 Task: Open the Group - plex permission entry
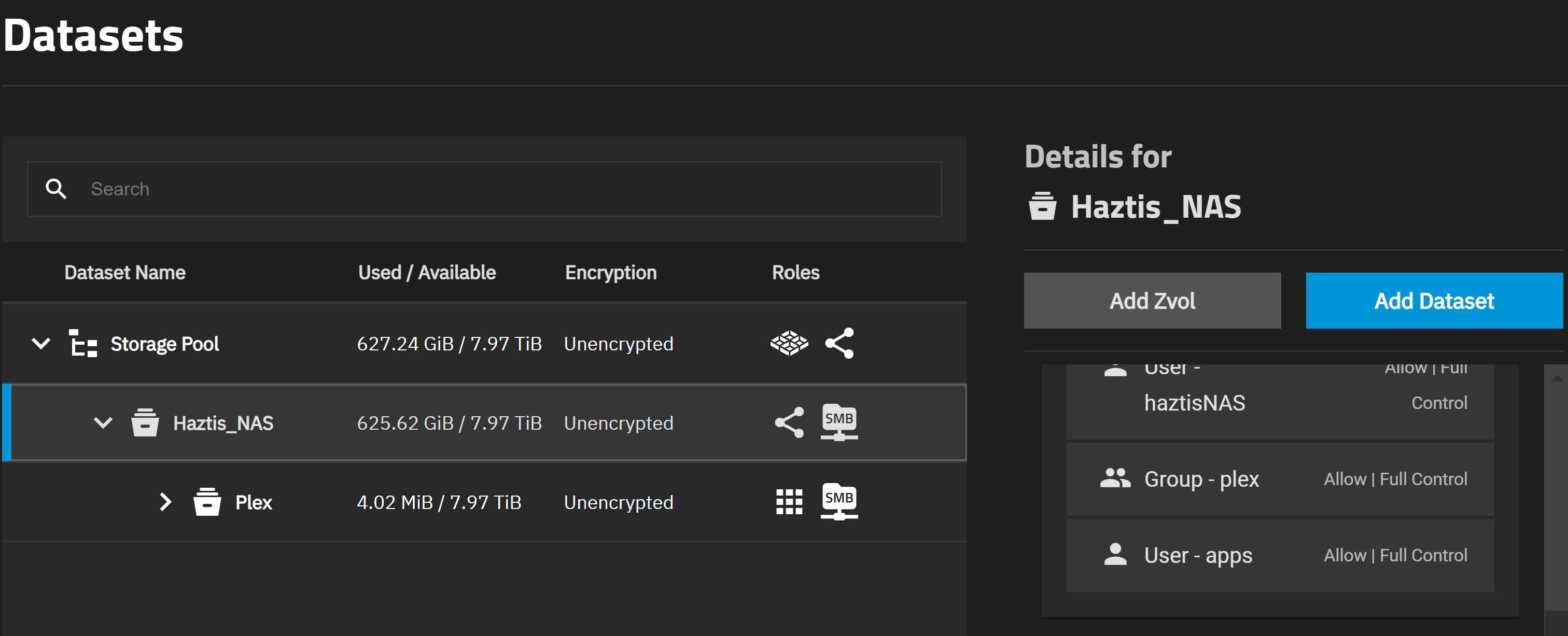point(1280,479)
